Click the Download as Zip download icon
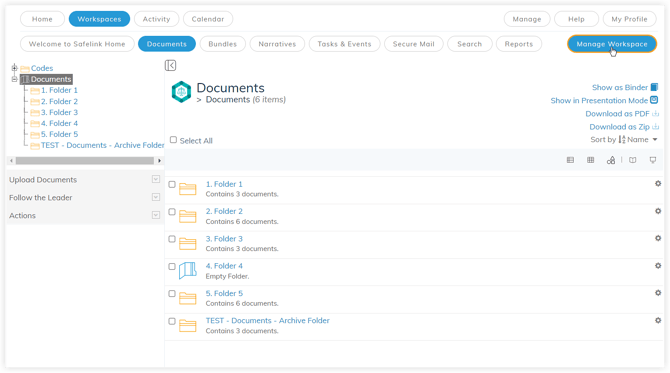The width and height of the screenshot is (670, 373). click(x=655, y=126)
